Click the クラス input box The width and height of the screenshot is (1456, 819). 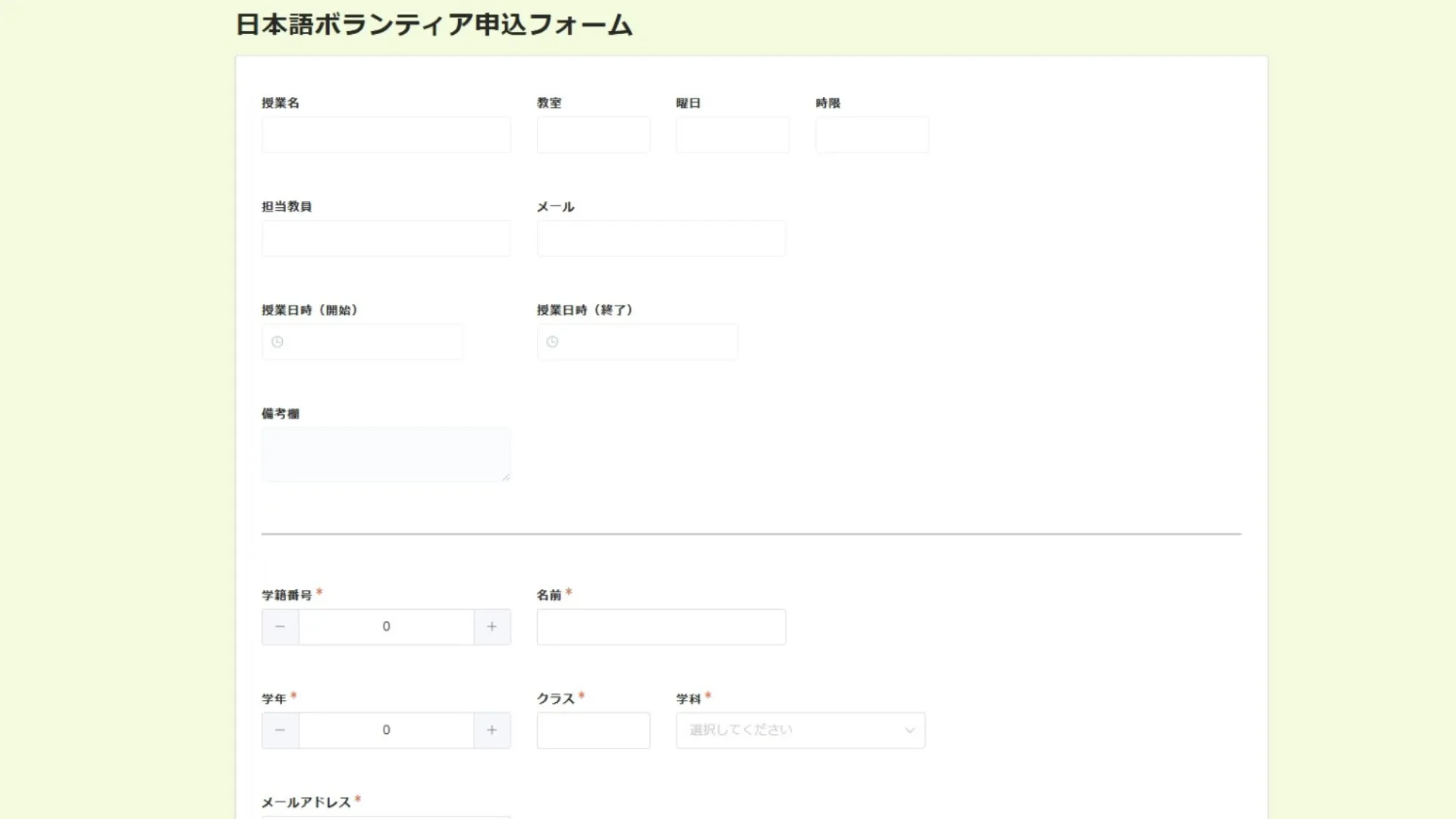pyautogui.click(x=593, y=730)
